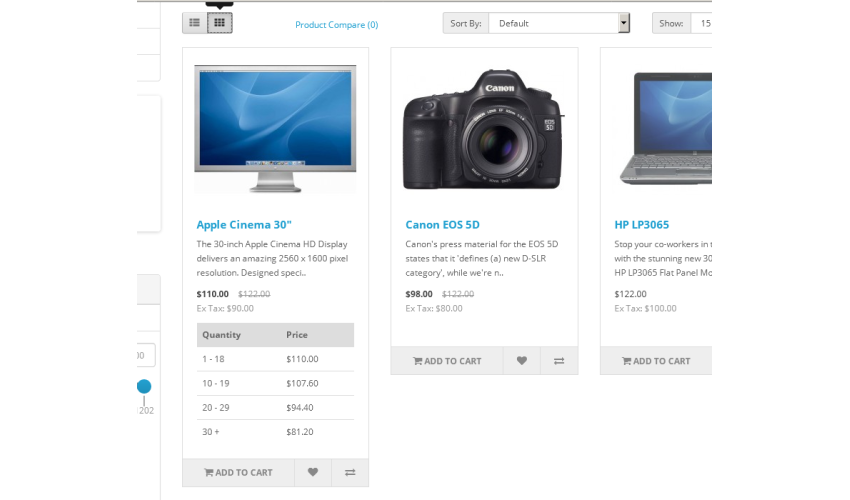Open the HP LP3065 title link
The width and height of the screenshot is (850, 500).
(x=642, y=225)
